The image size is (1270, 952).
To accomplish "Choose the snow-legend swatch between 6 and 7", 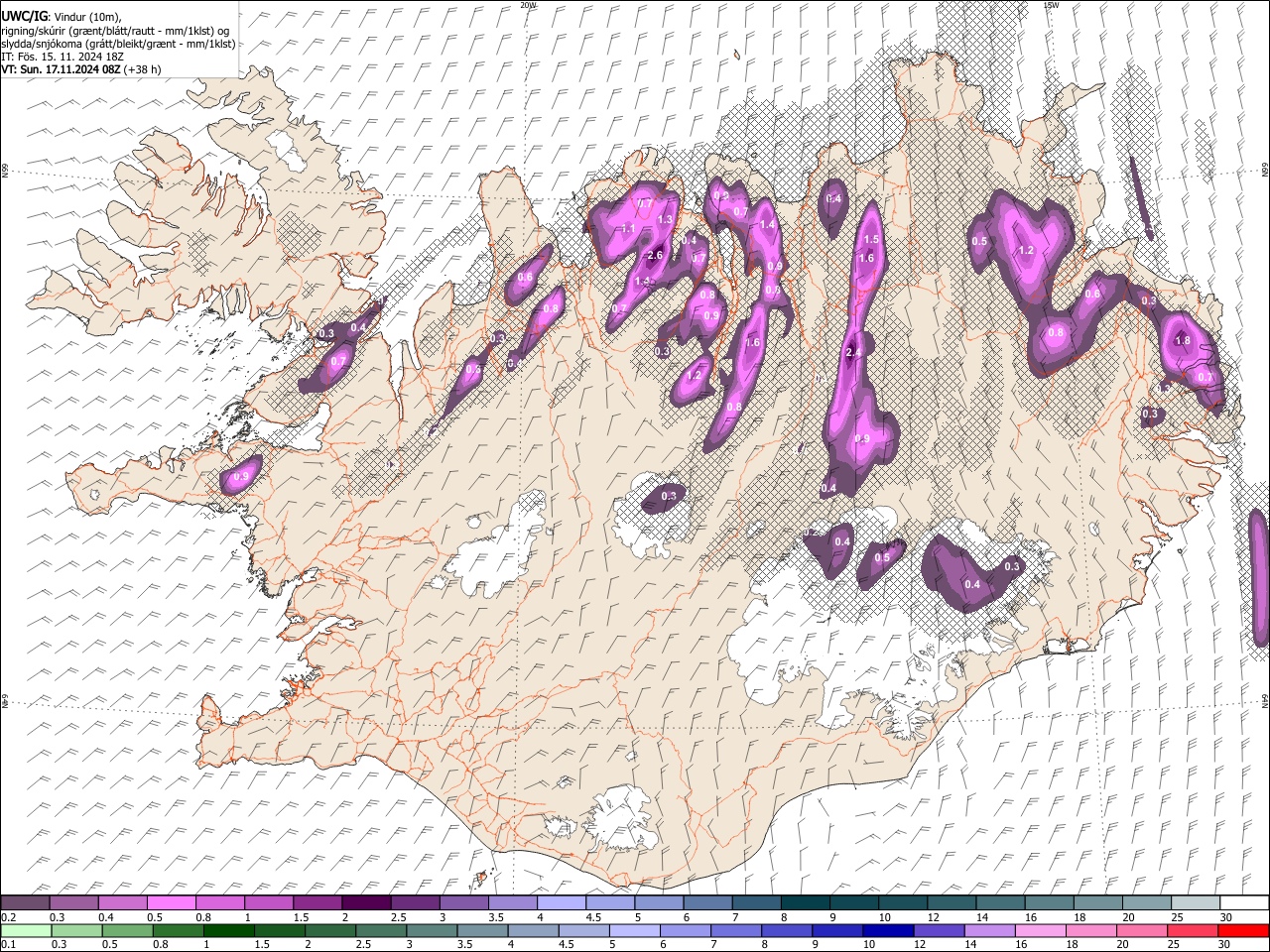I will [706, 902].
